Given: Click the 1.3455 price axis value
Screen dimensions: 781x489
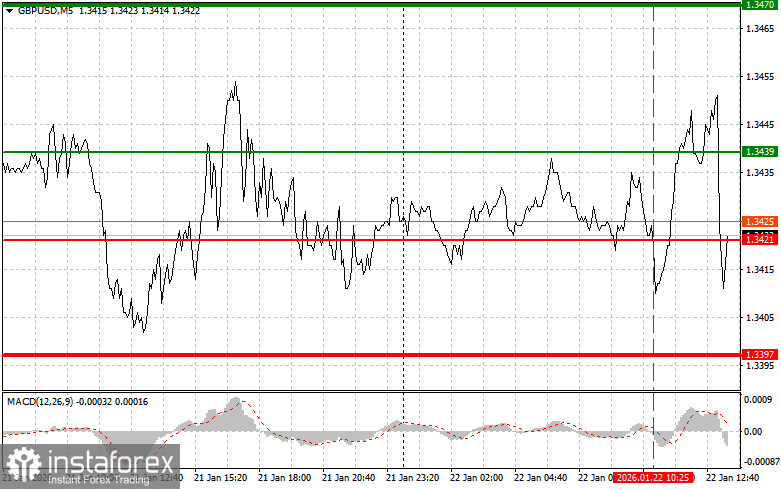Looking at the screenshot, I should coord(760,77).
